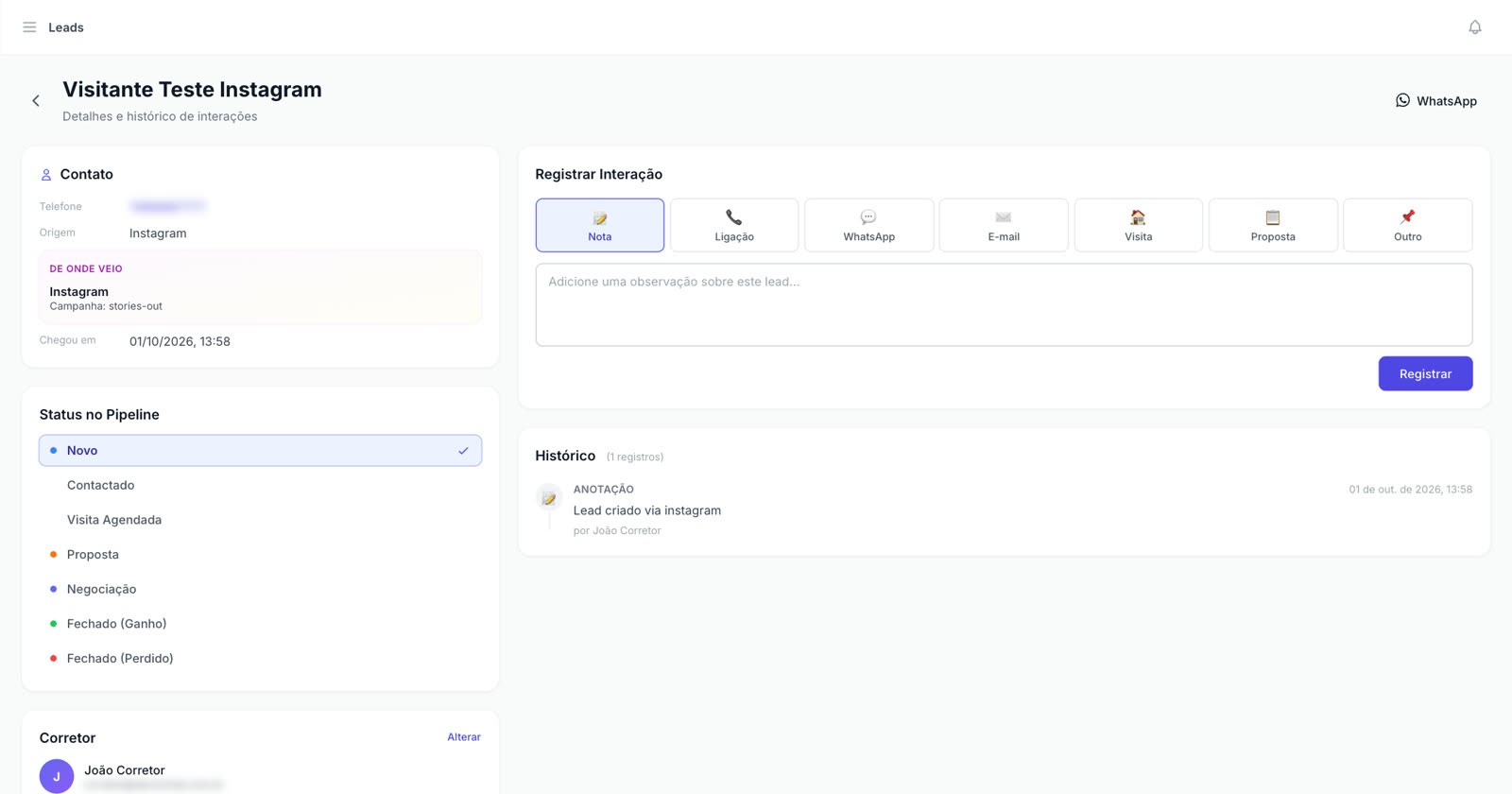
Task: Click the Registrar button
Action: (1425, 373)
